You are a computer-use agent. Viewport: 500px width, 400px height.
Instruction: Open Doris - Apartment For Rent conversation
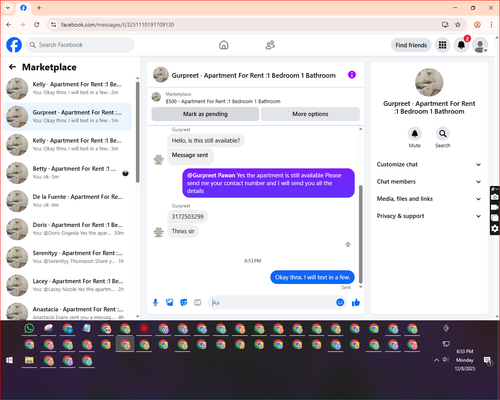click(68, 229)
